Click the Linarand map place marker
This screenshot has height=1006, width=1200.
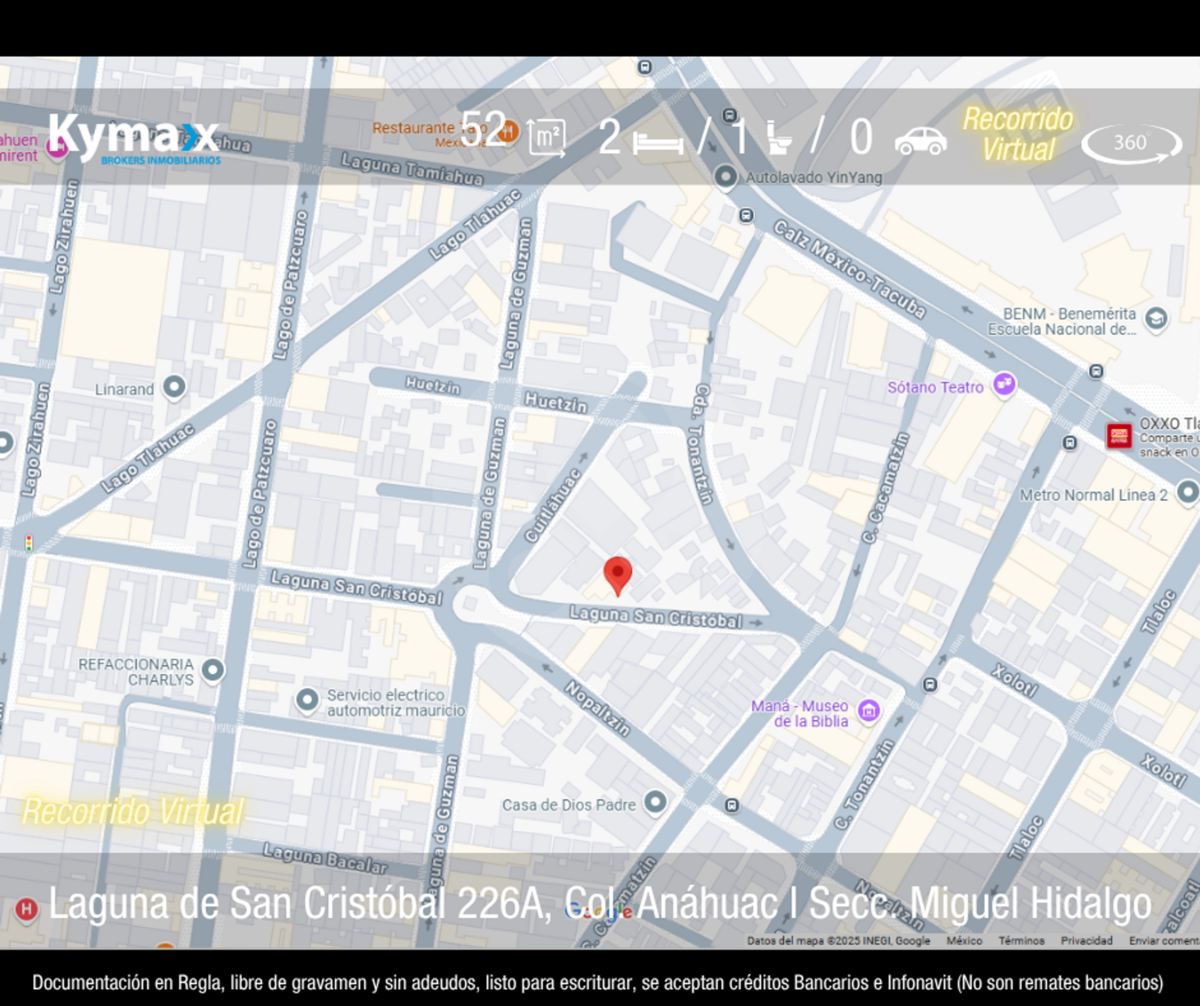click(175, 386)
